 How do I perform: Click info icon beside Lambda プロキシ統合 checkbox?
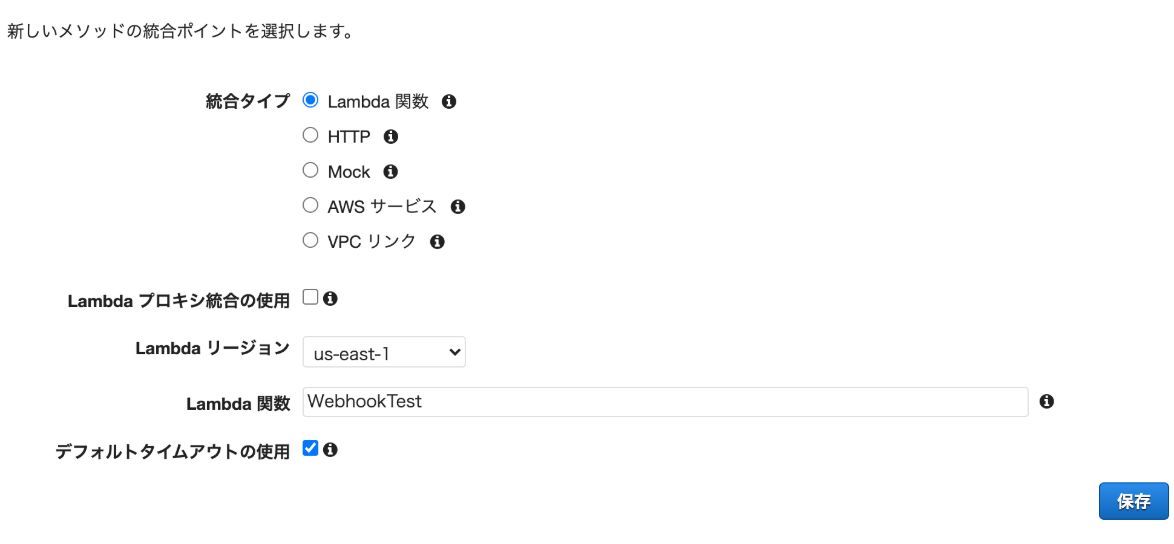point(329,299)
